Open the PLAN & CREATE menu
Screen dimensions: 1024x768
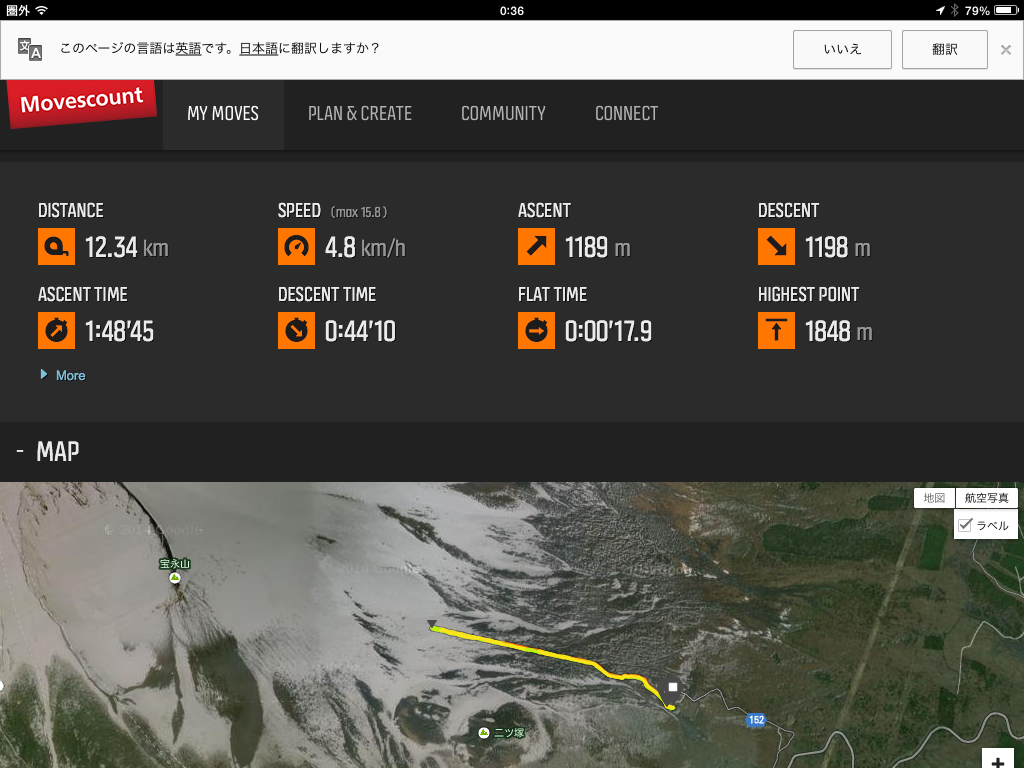click(x=360, y=114)
